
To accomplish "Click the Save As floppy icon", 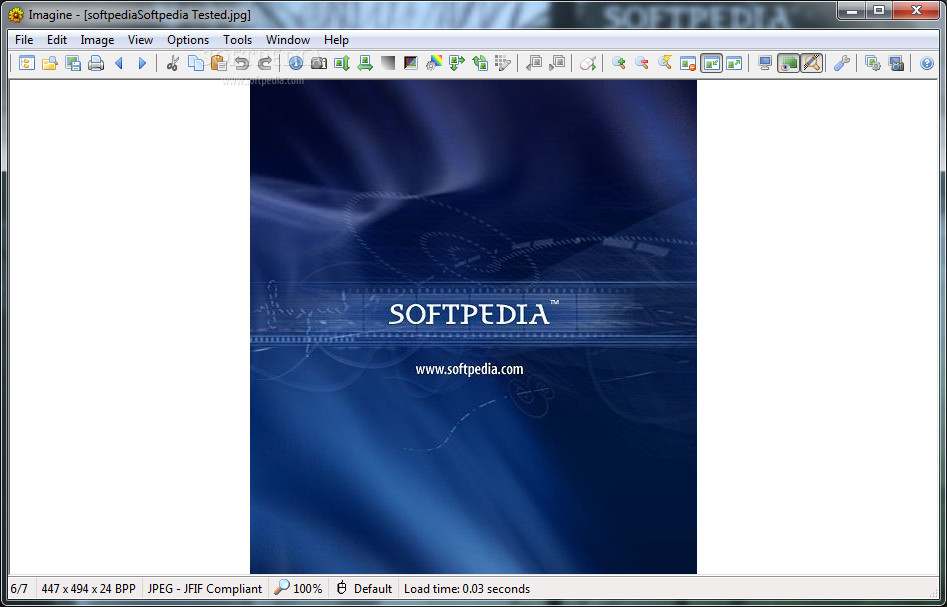I will point(73,63).
